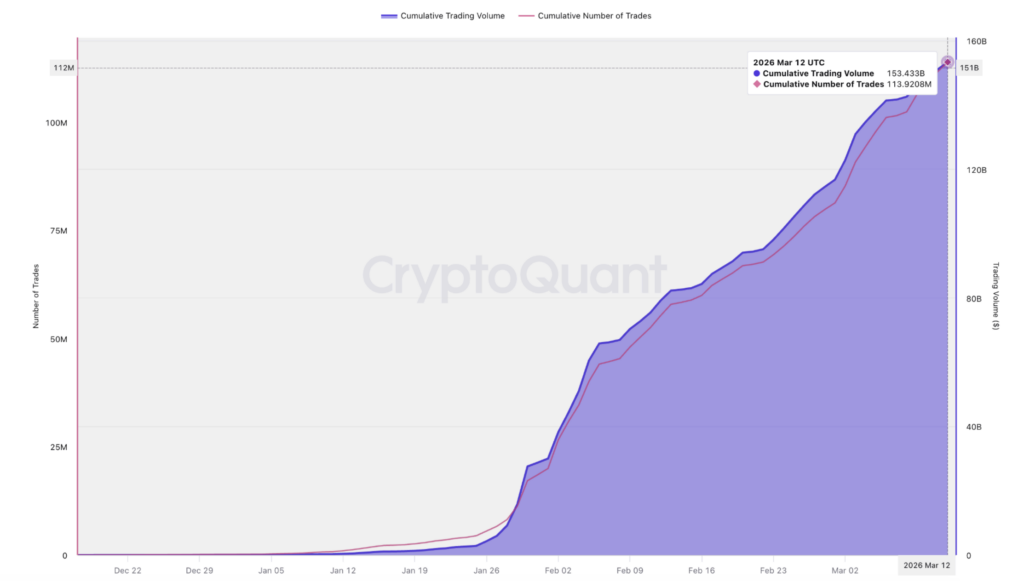Viewport: 1024px width, 581px height.
Task: Click the Feb 02 date on the x-axis
Action: (x=558, y=571)
